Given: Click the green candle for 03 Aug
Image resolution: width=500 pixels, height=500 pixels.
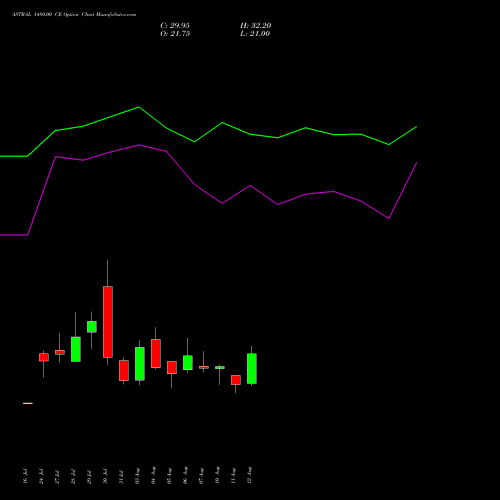Looking at the screenshot, I should coord(140,364).
